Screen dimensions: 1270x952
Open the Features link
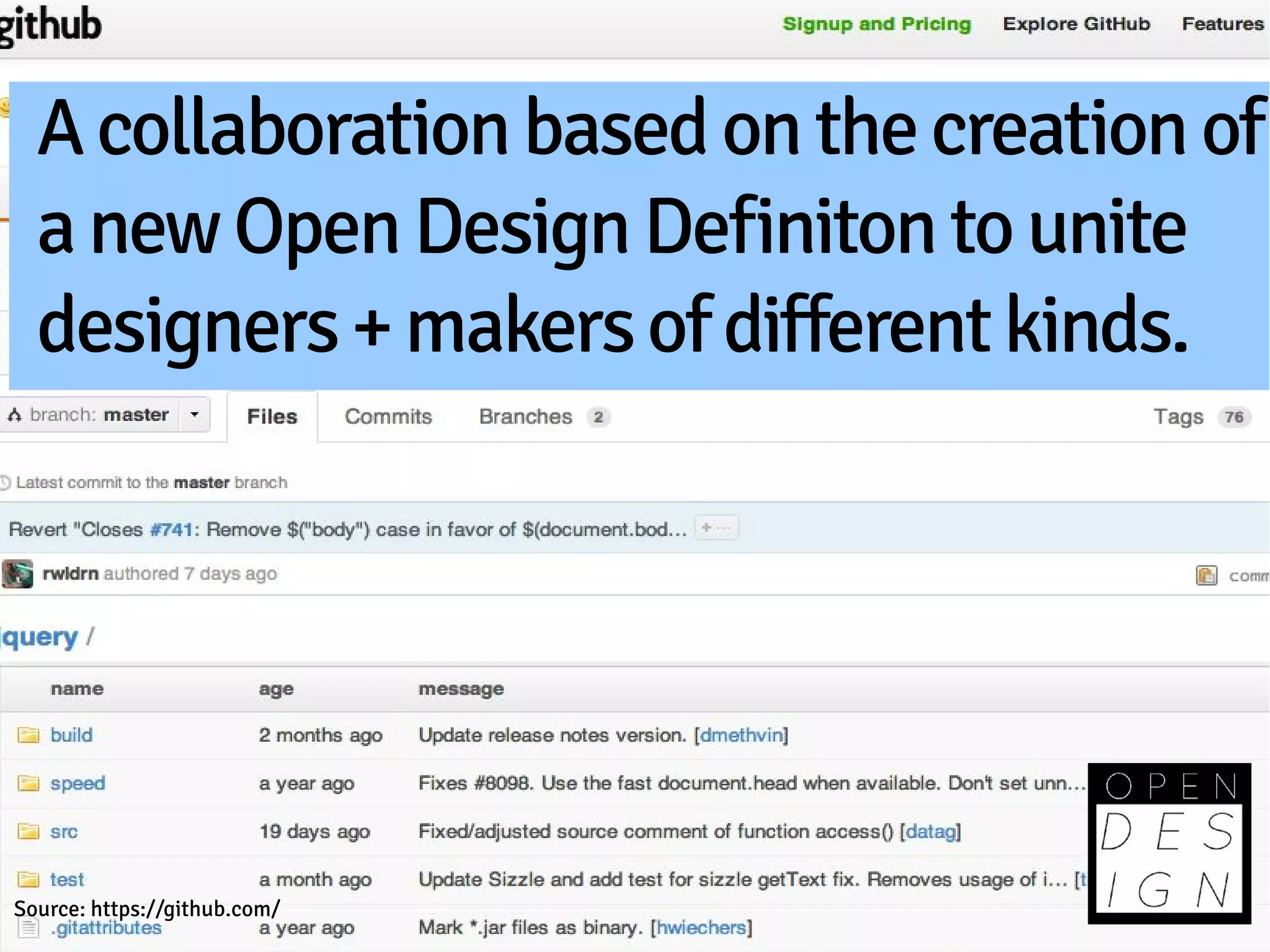pos(1222,24)
